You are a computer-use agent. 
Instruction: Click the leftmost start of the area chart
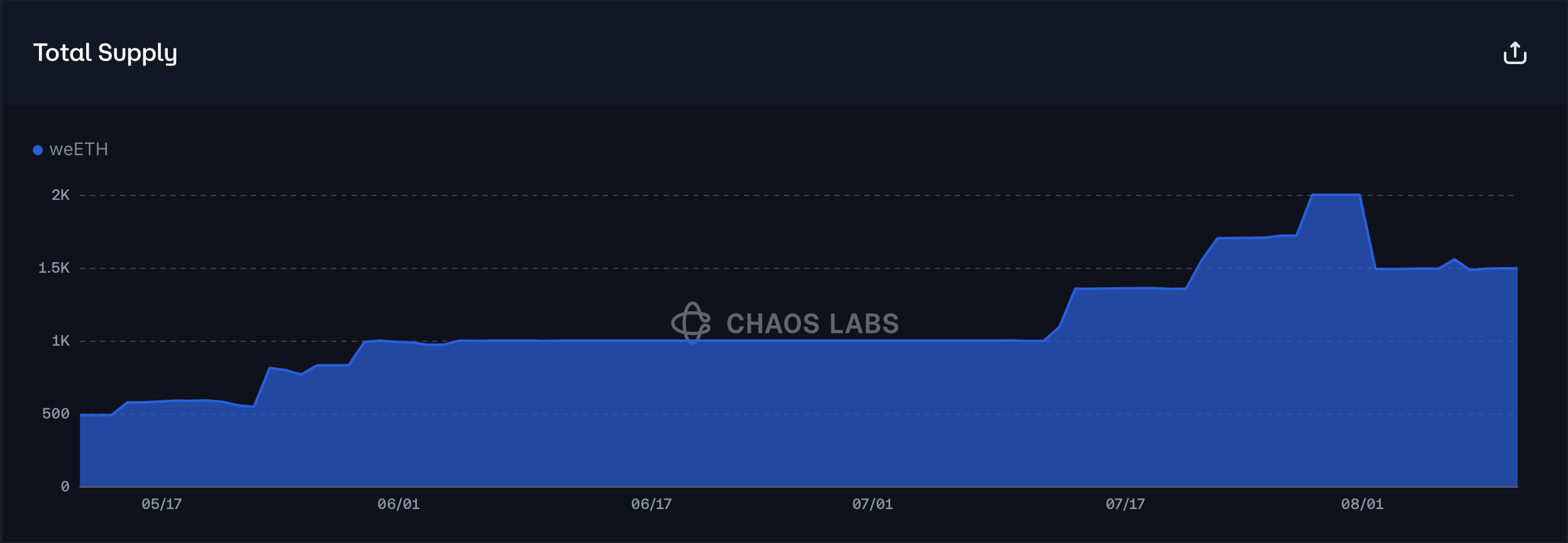point(82,415)
